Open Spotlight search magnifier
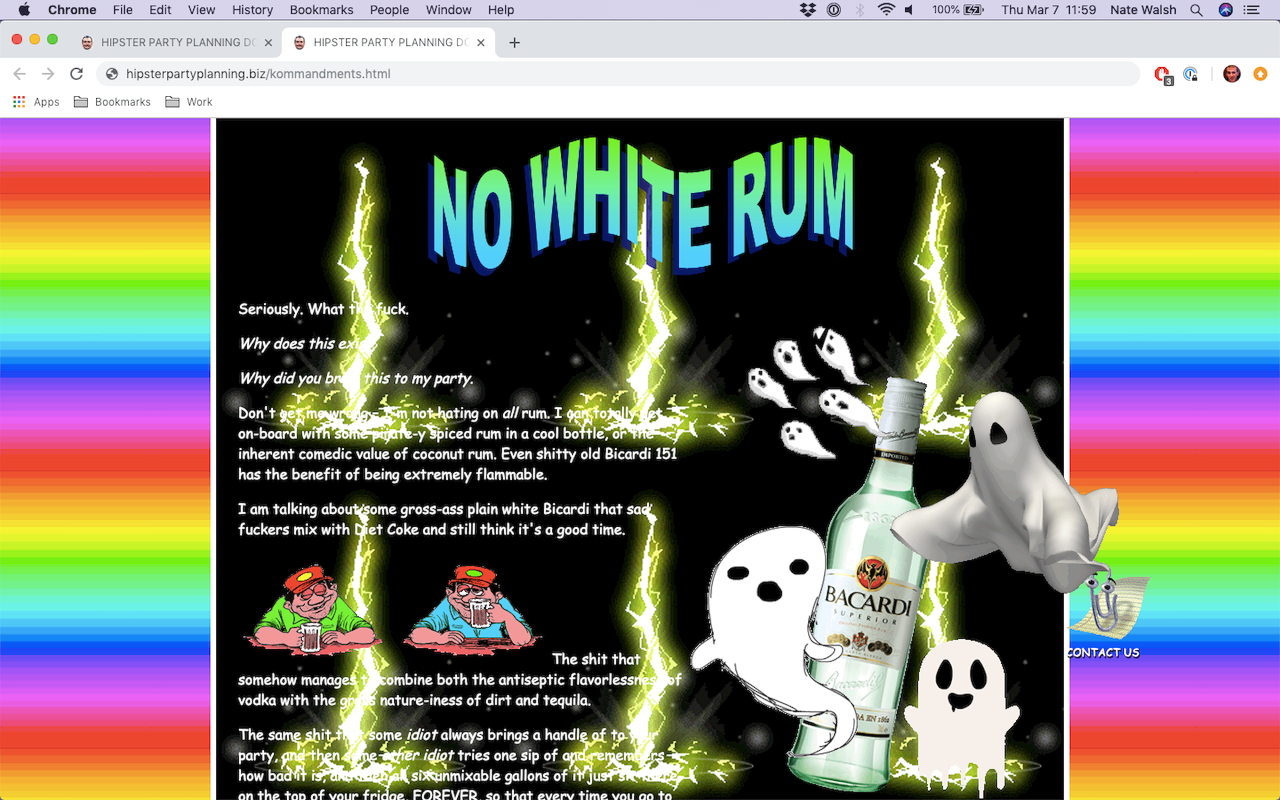 coord(1197,10)
